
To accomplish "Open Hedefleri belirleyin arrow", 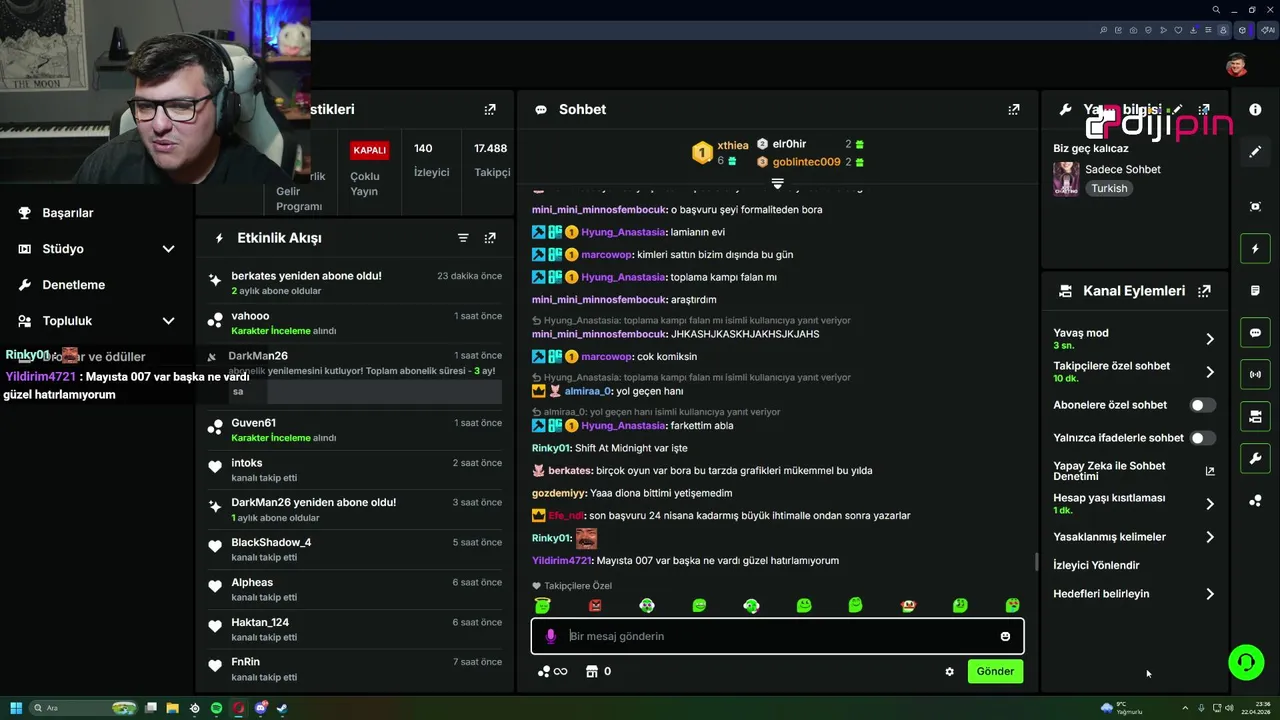I will 1210,594.
